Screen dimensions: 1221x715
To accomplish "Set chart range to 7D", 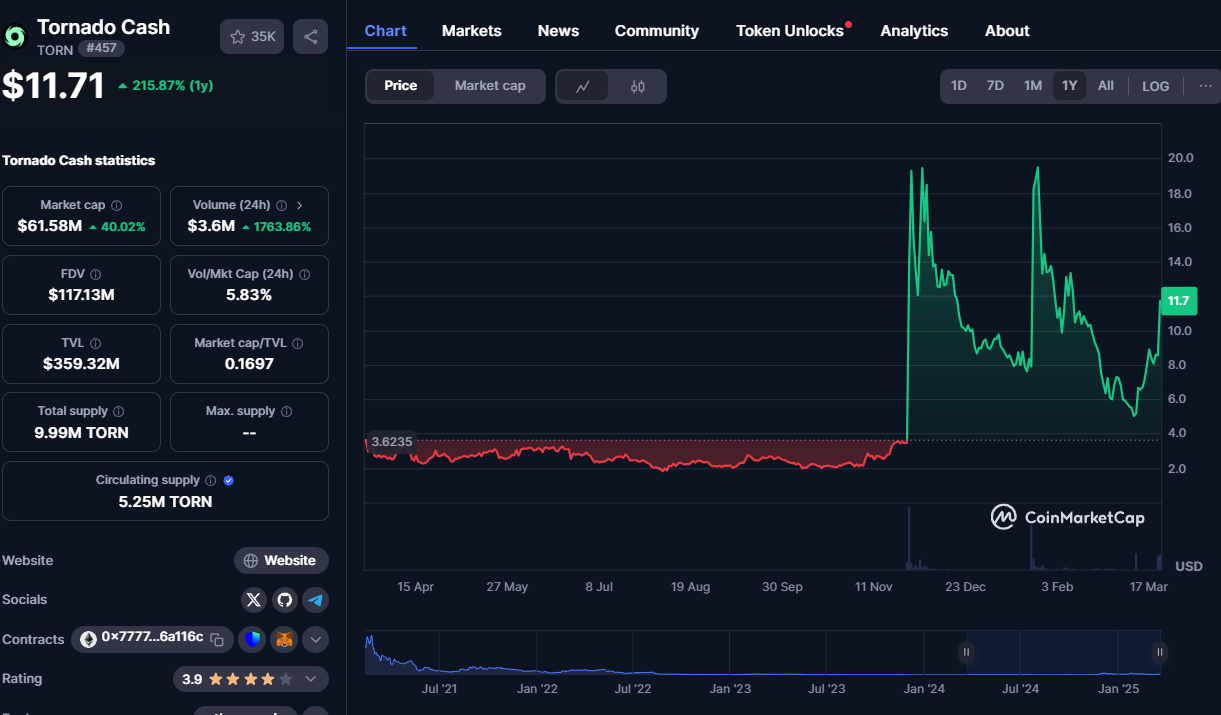I will [995, 86].
